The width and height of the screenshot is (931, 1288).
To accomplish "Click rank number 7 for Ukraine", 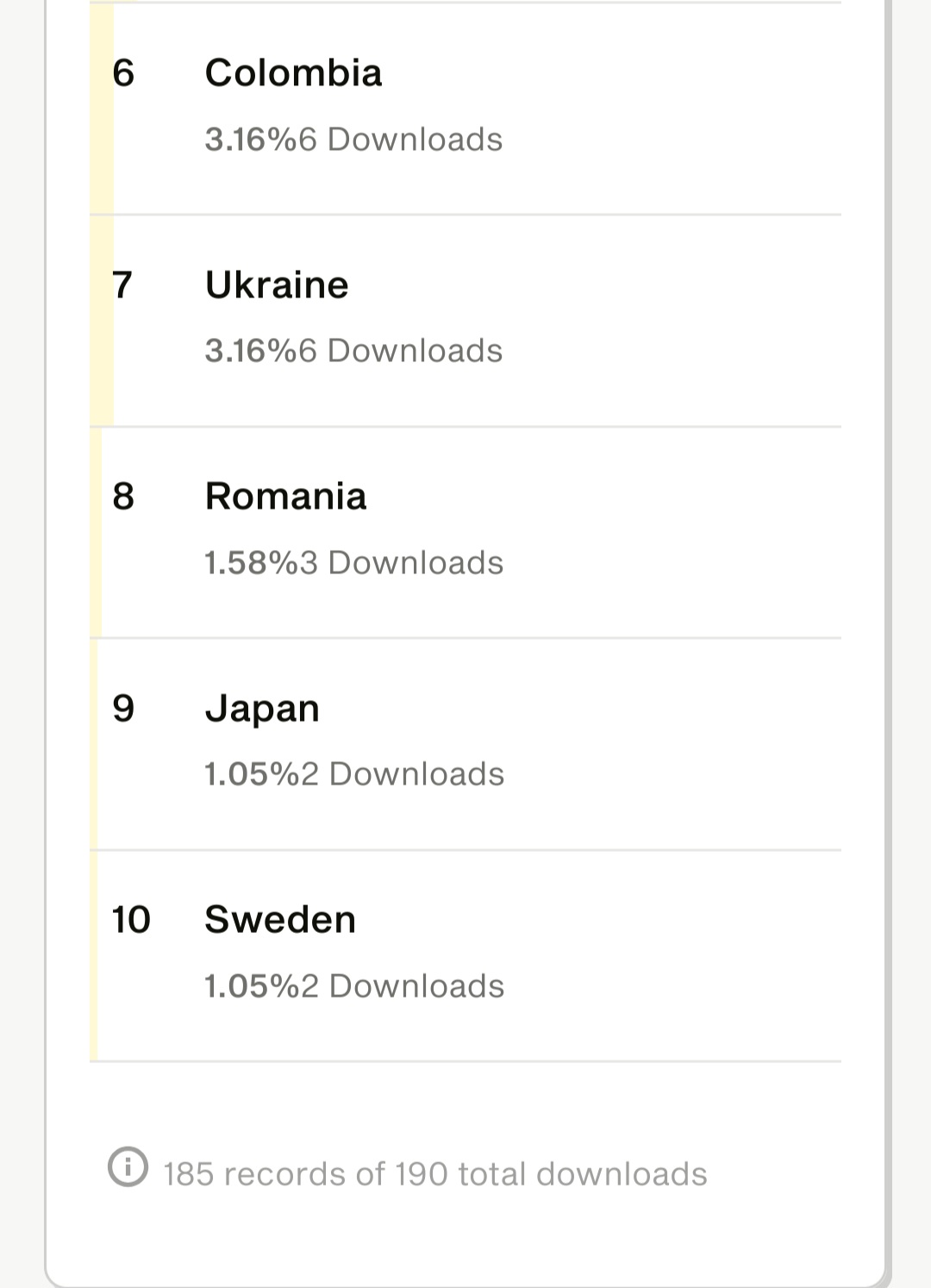I will click(x=122, y=284).
